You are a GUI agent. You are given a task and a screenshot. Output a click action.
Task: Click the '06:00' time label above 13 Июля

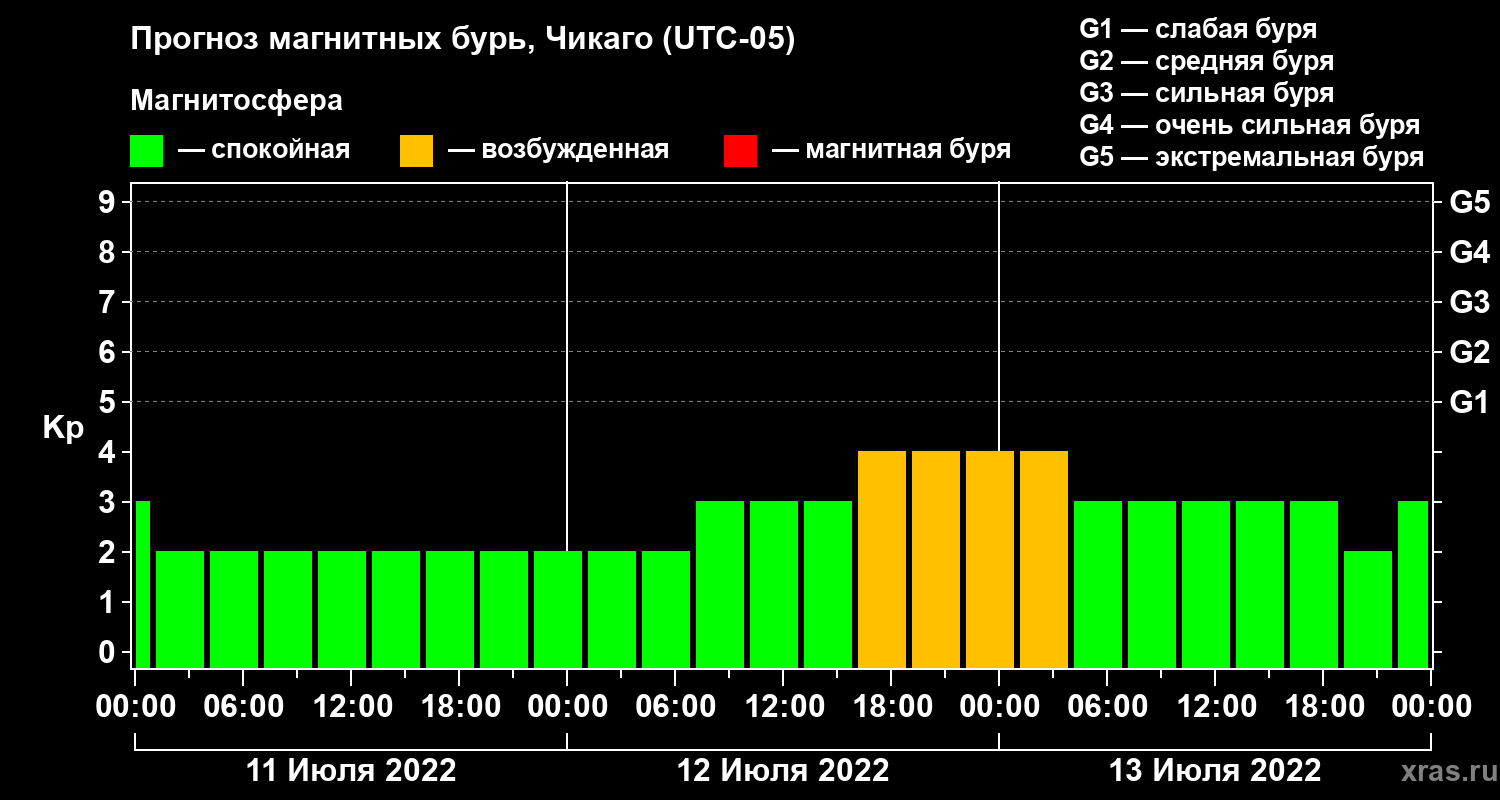point(1107,706)
